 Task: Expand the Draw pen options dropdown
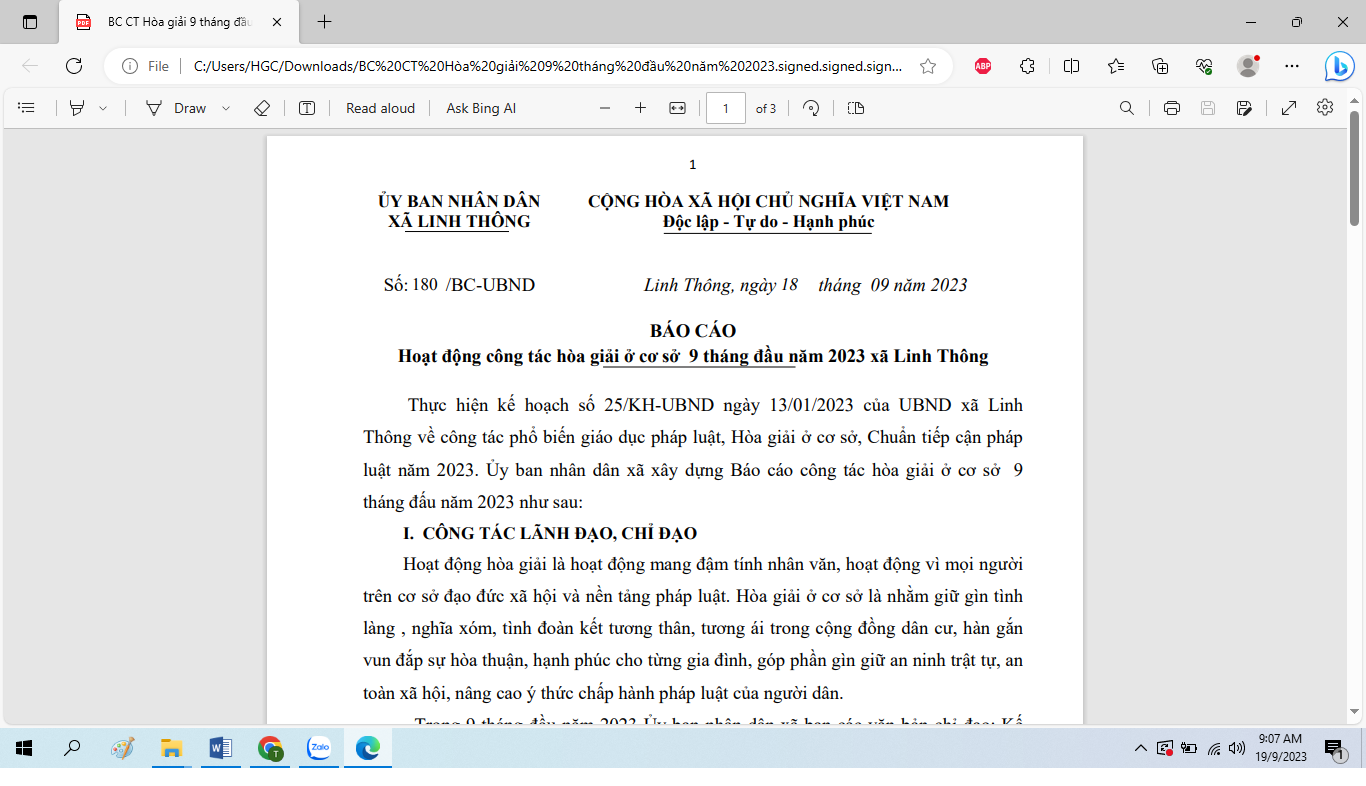pyautogui.click(x=226, y=108)
